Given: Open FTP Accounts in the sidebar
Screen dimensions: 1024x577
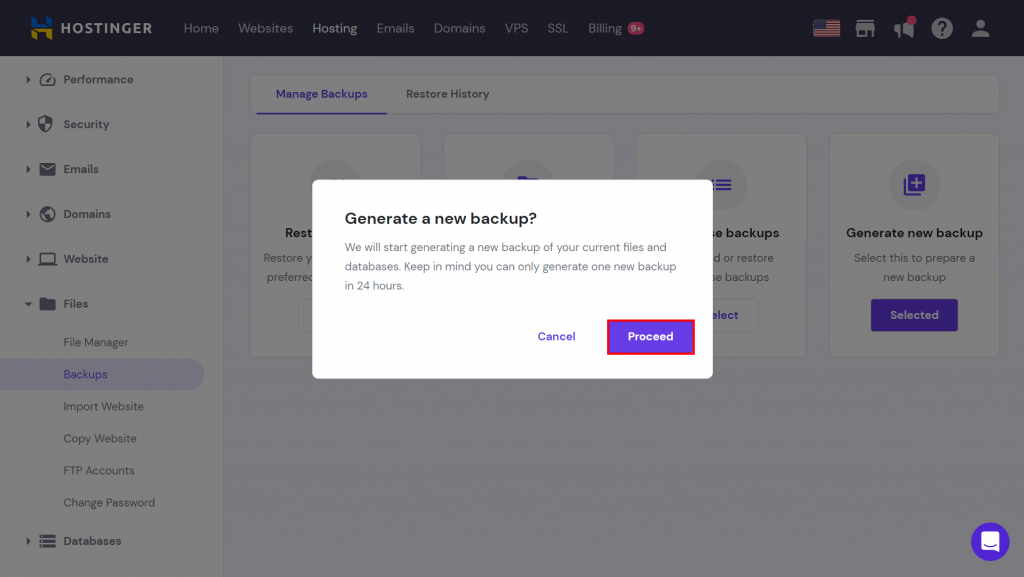Looking at the screenshot, I should (x=99, y=471).
